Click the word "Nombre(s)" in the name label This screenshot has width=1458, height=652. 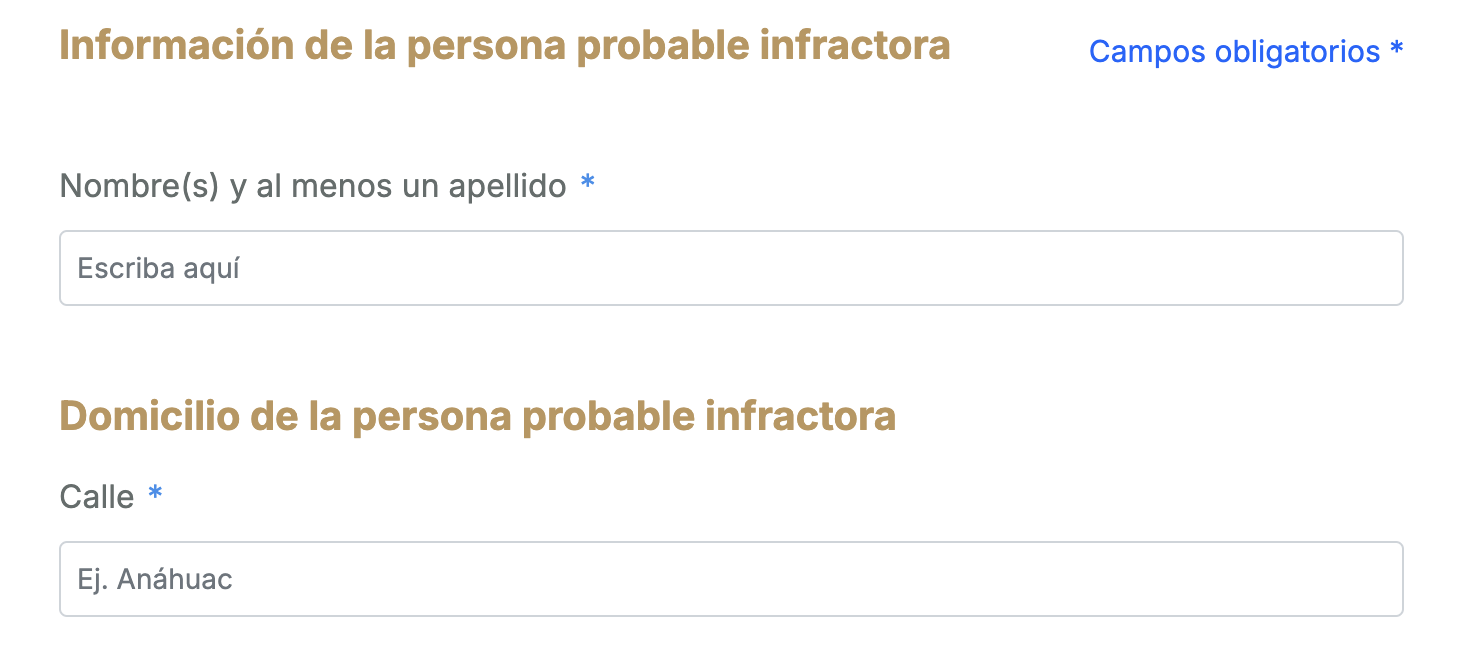[139, 185]
